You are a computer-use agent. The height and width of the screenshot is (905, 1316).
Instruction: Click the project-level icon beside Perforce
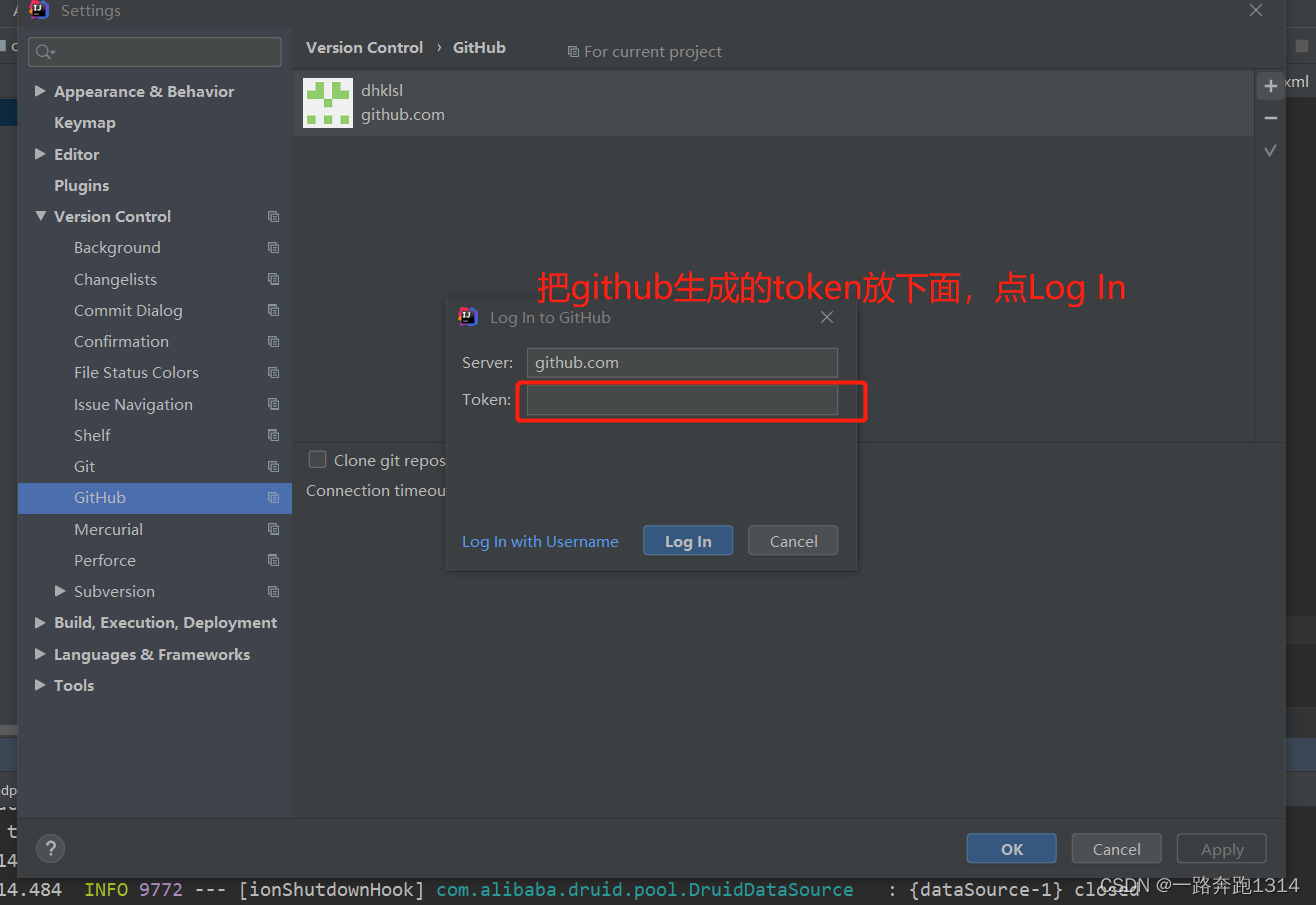coord(273,560)
